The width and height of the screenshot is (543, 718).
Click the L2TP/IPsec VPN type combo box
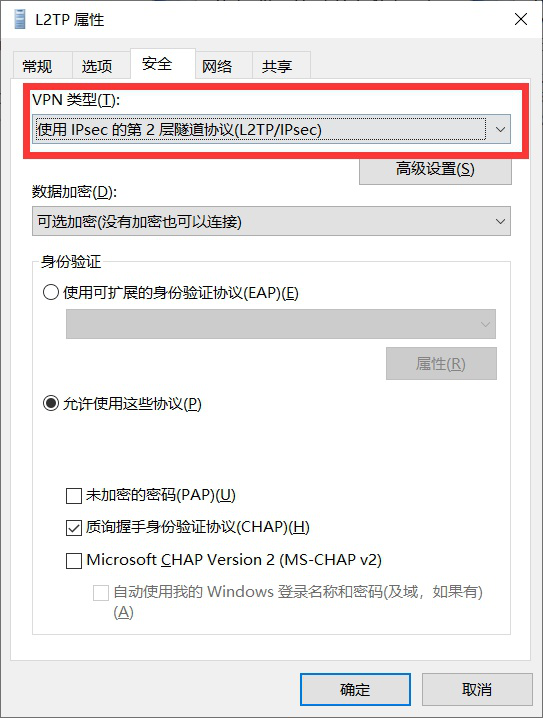[271, 130]
